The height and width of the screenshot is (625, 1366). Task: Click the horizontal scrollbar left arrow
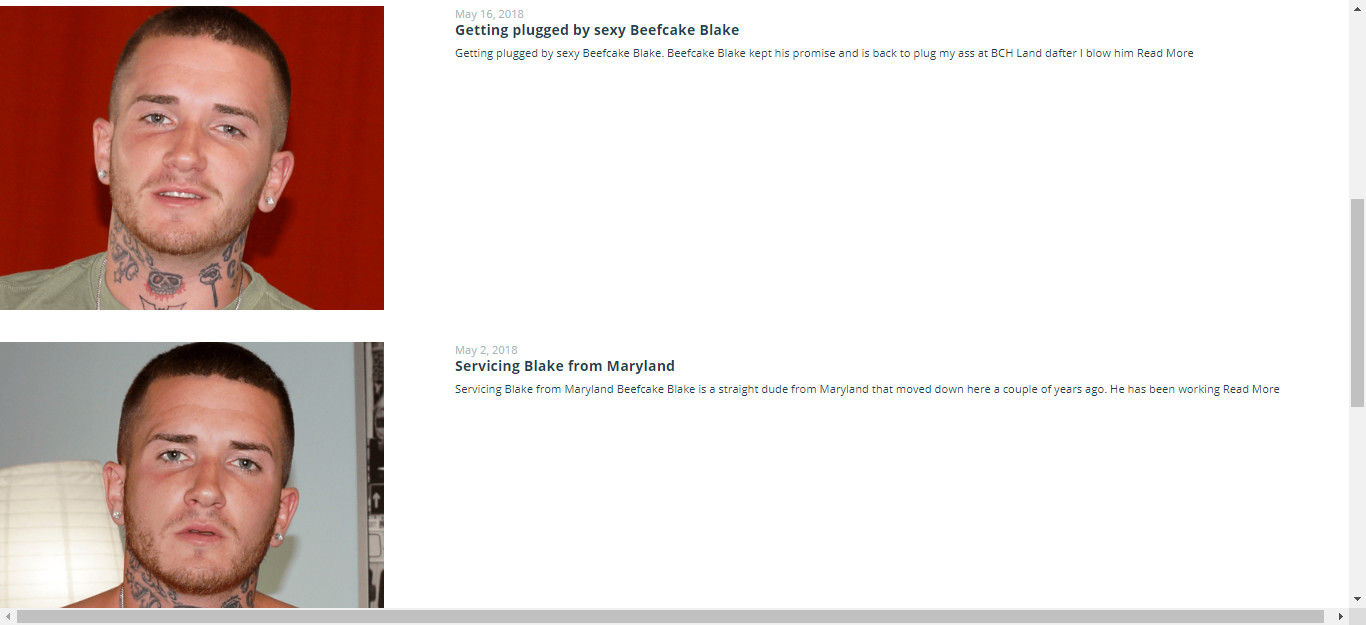click(8, 616)
